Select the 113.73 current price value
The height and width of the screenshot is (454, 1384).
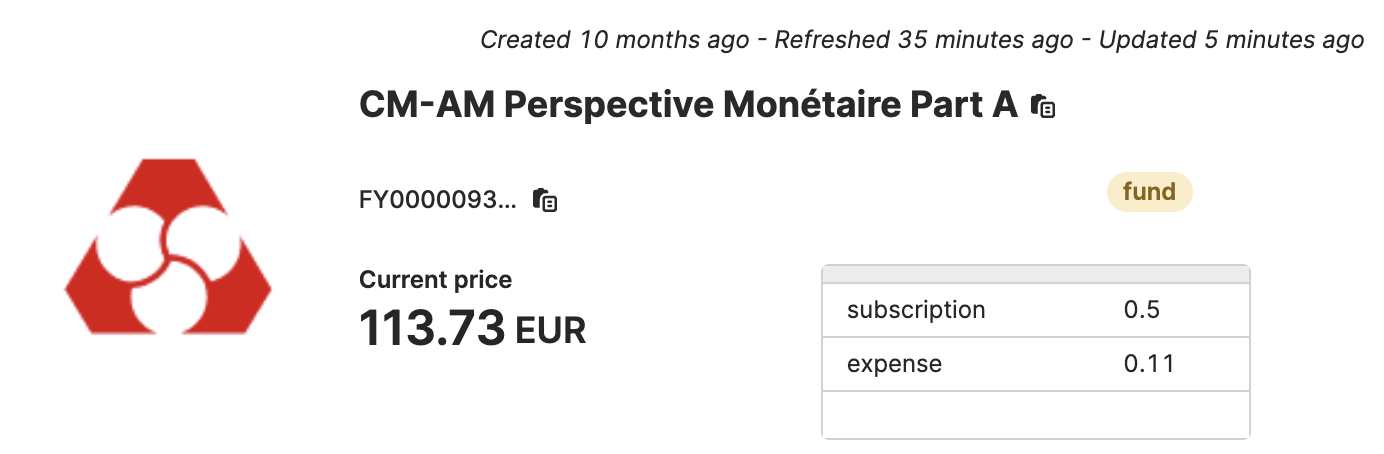pyautogui.click(x=432, y=327)
